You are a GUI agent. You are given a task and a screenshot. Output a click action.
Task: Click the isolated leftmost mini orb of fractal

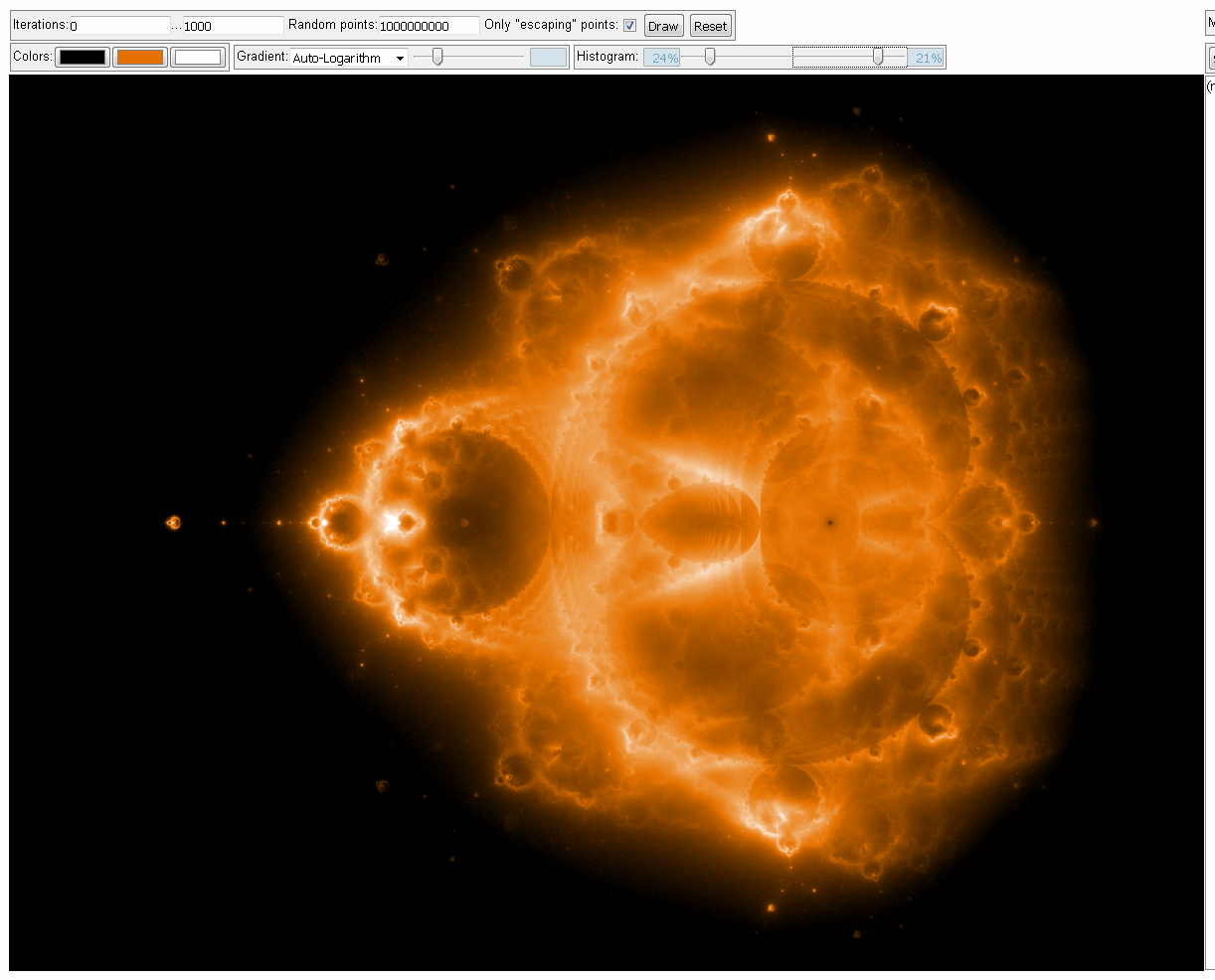pos(174,523)
